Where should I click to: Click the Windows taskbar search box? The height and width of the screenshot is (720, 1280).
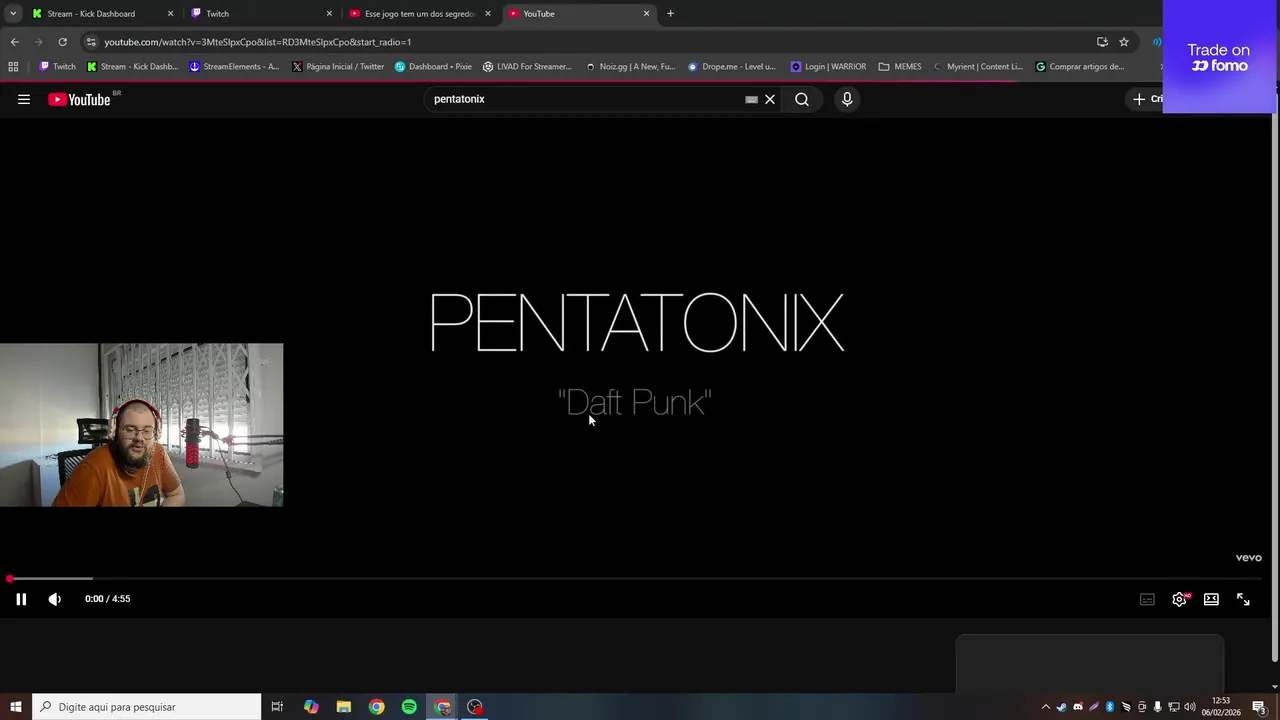click(x=146, y=707)
